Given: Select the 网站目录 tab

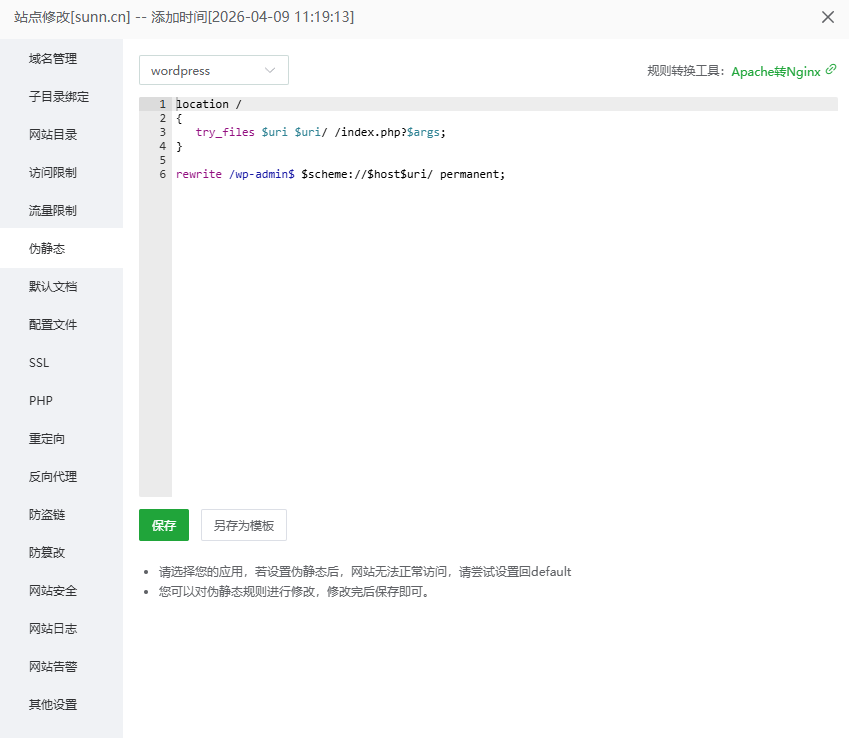Looking at the screenshot, I should tap(53, 135).
